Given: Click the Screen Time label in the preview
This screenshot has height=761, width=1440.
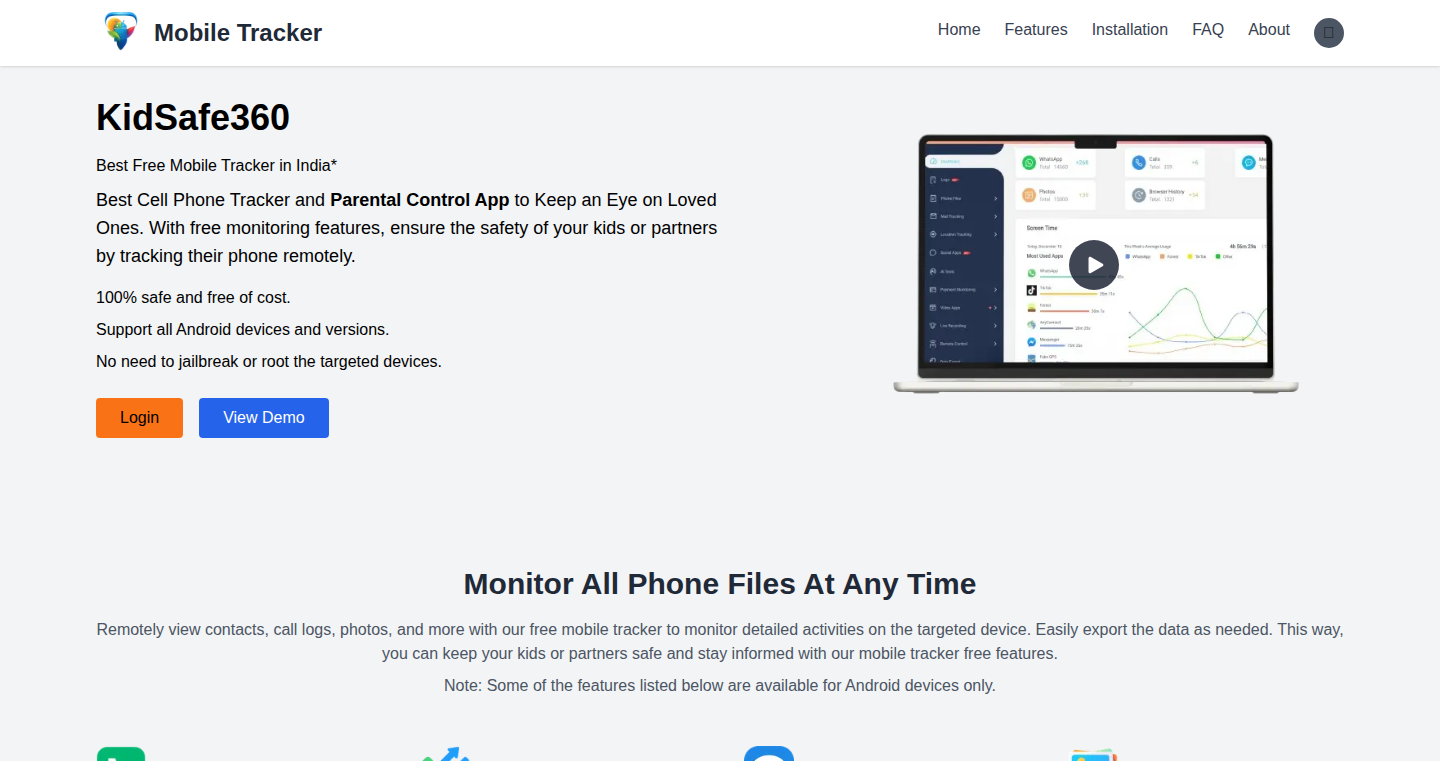Looking at the screenshot, I should tap(1042, 228).
